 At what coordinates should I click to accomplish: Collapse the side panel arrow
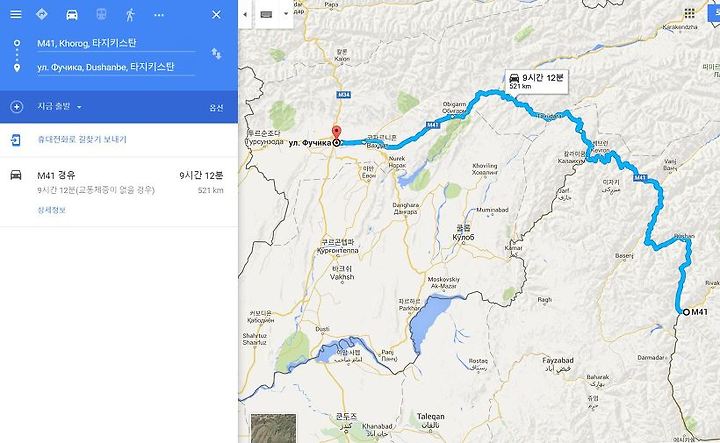point(245,14)
